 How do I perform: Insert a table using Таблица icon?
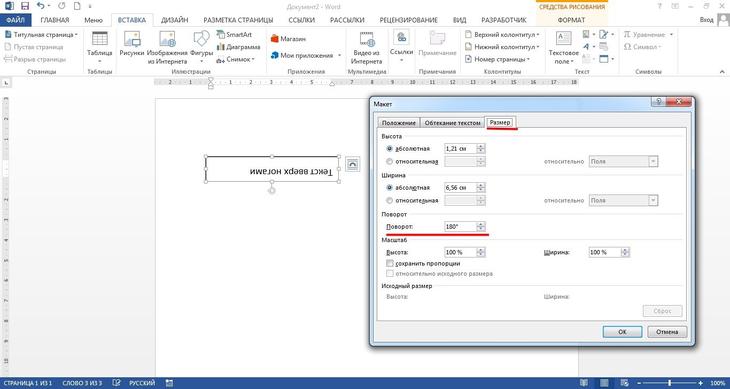(100, 47)
